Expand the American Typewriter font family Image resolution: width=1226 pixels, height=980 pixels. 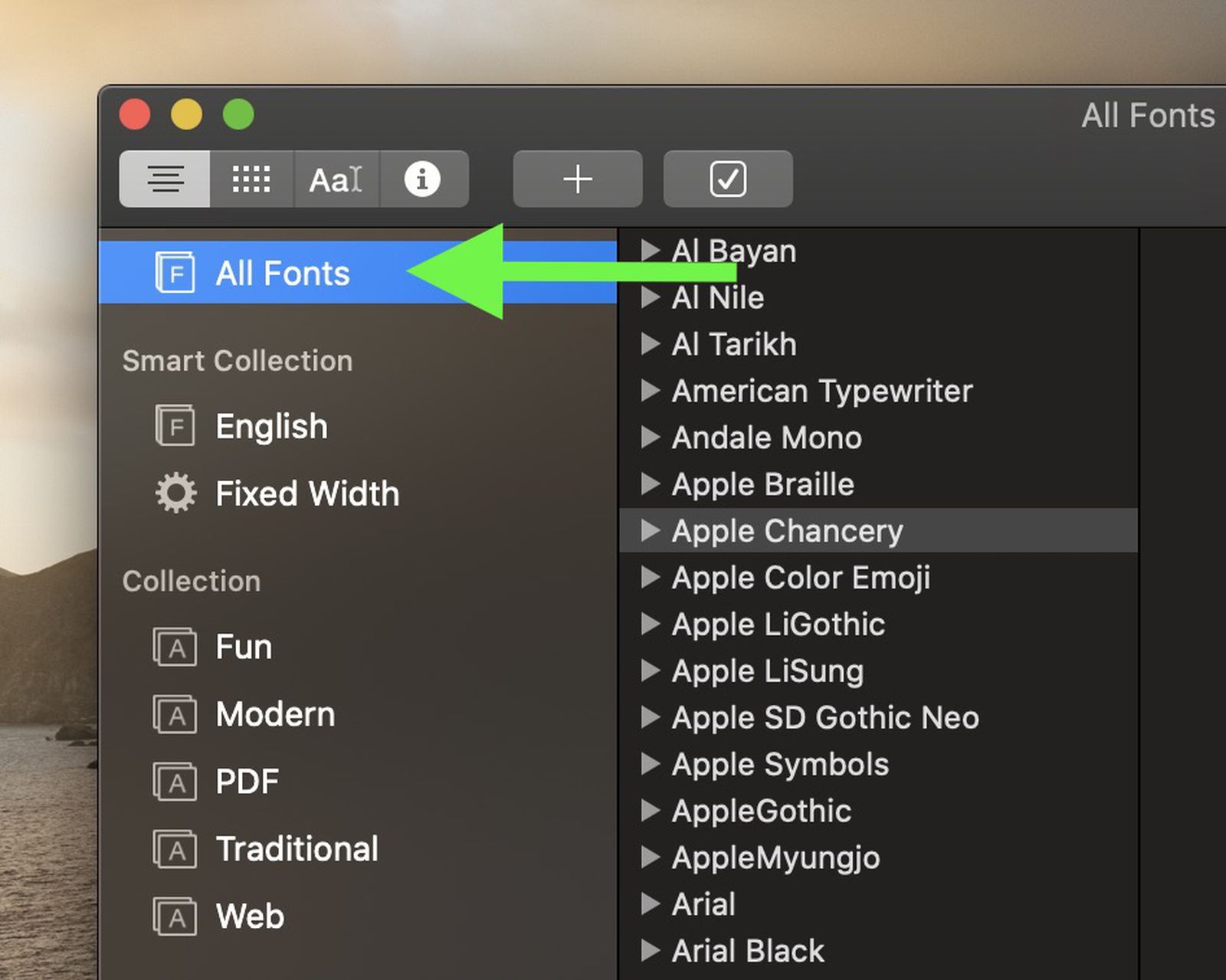coord(651,391)
